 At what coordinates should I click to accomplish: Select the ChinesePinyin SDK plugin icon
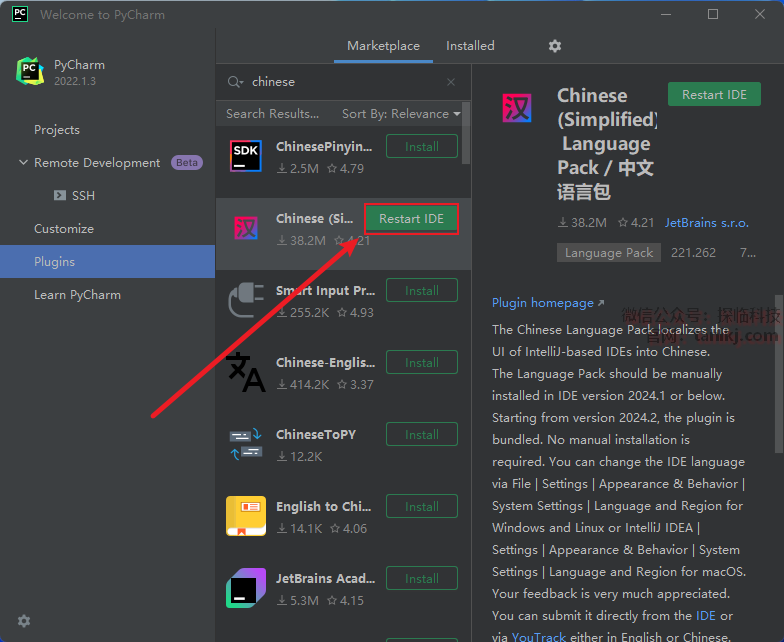(x=246, y=157)
